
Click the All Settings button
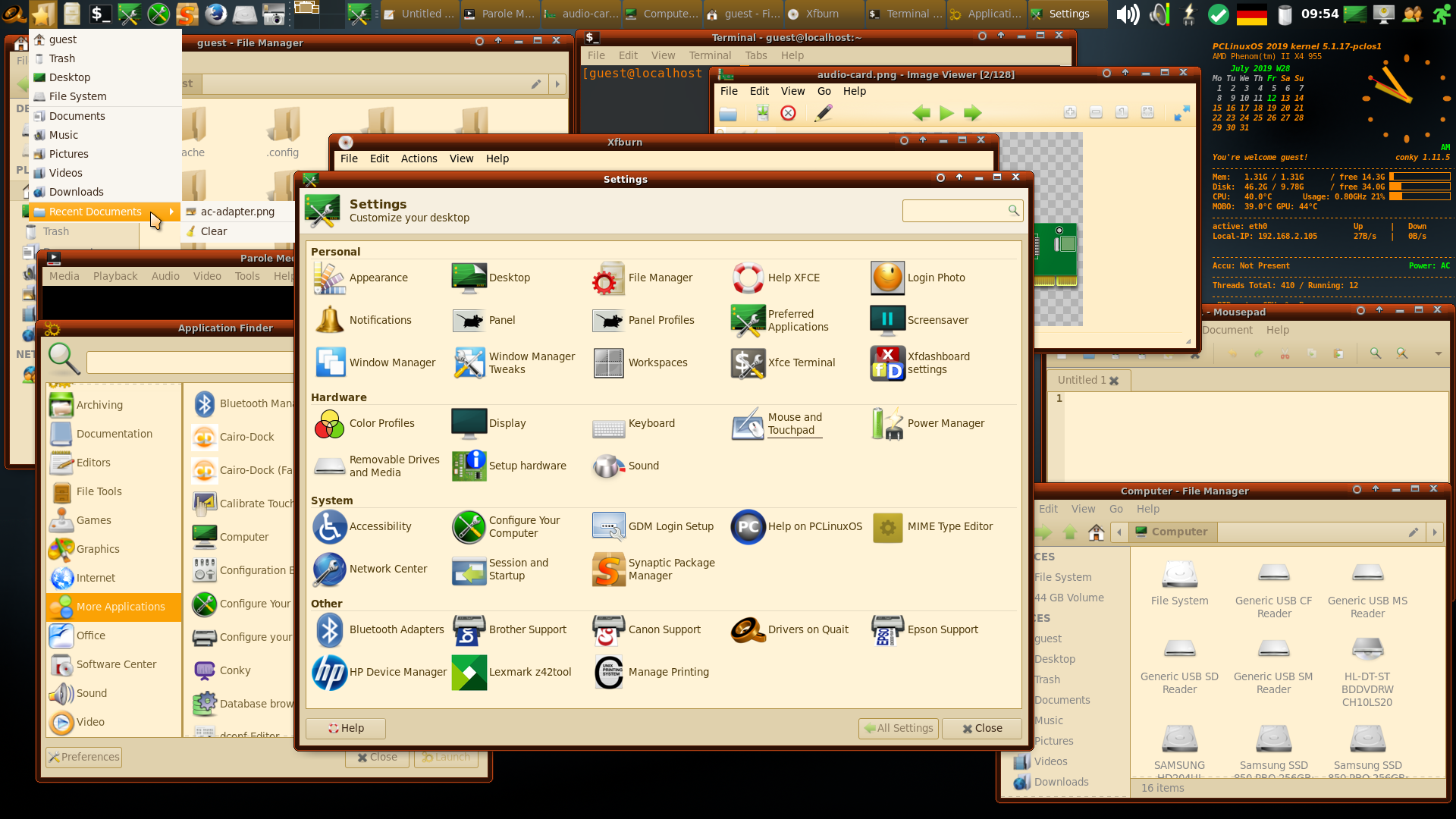(899, 729)
